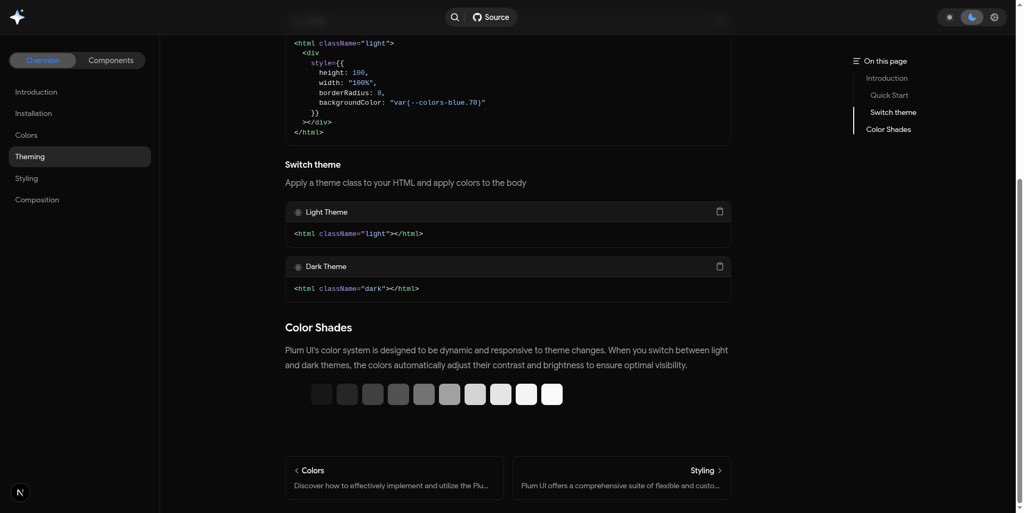Open the GitHub Source link
The height and width of the screenshot is (513, 1024).
tap(491, 18)
